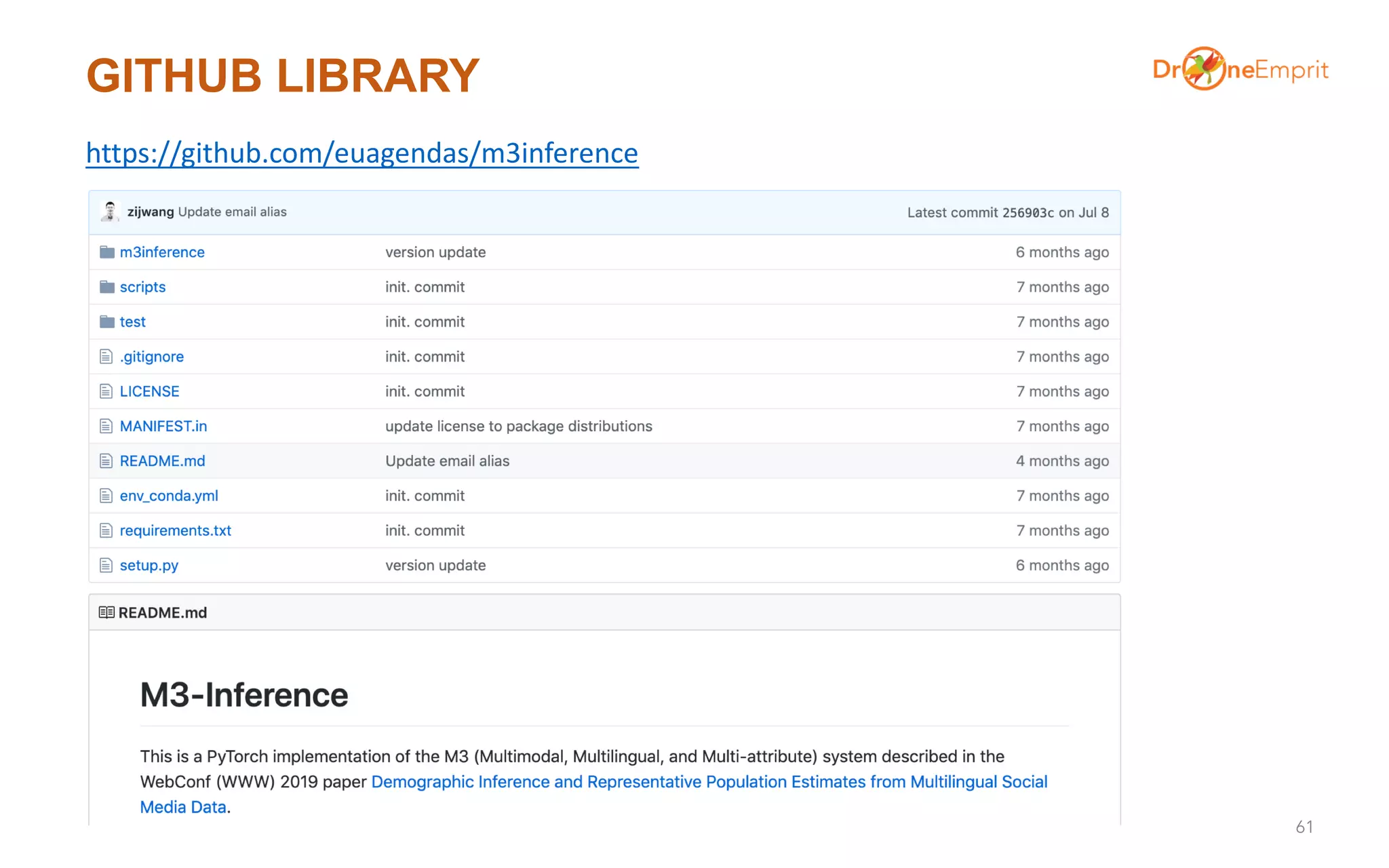
Task: Click the book icon beside README.md header
Action: click(x=106, y=612)
